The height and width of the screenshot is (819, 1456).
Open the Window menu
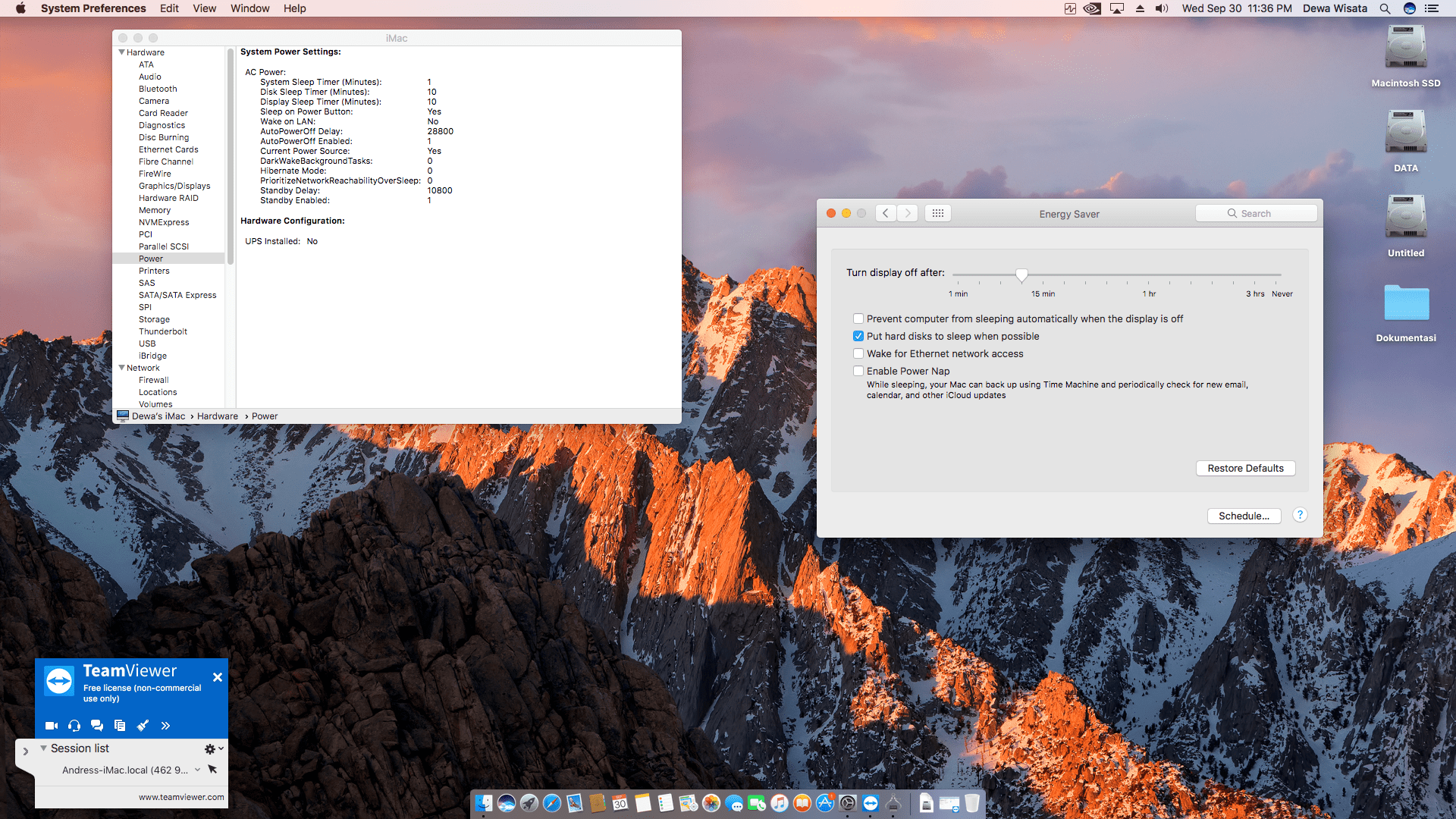(249, 8)
